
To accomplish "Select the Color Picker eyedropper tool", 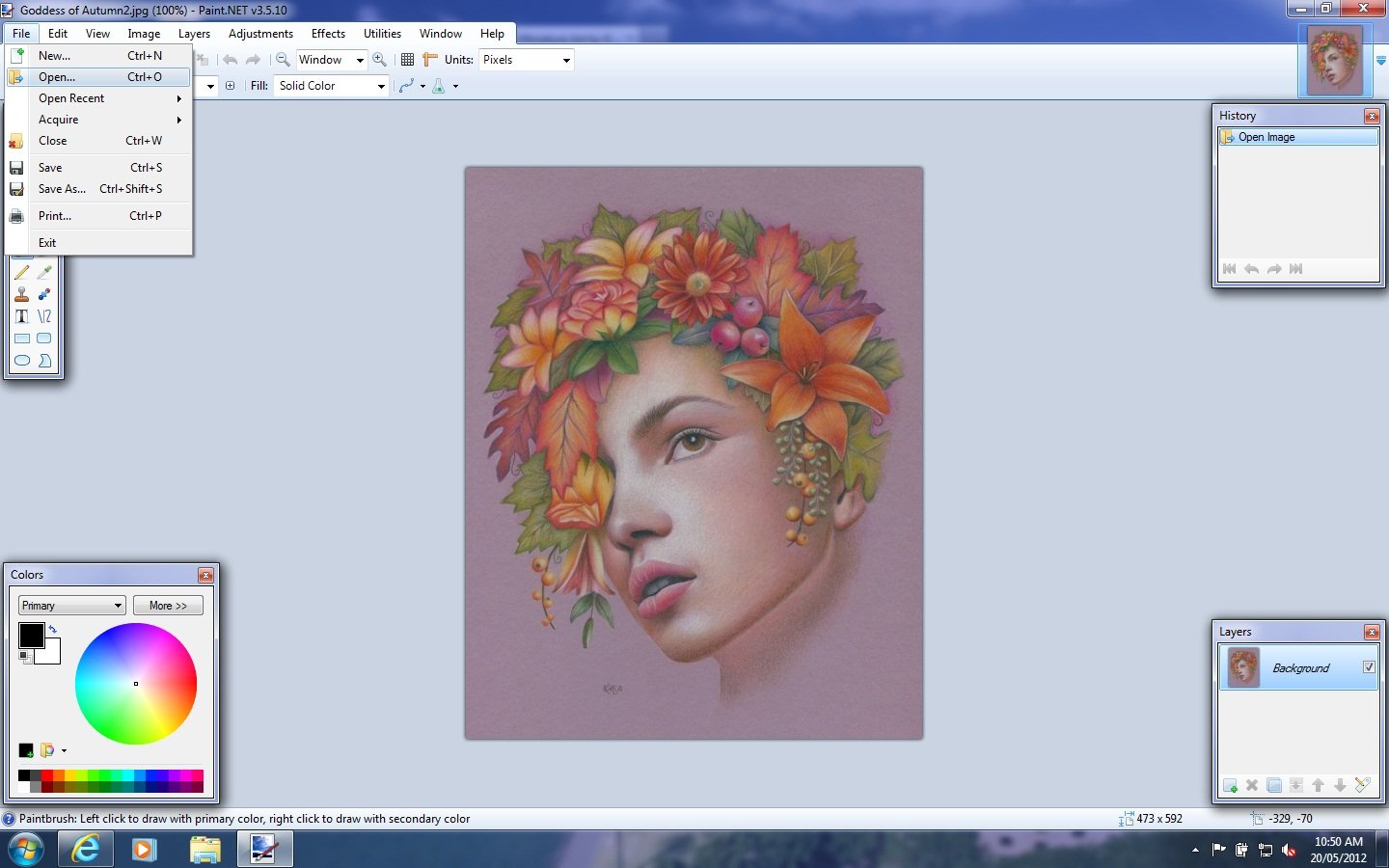I will pyautogui.click(x=44, y=273).
